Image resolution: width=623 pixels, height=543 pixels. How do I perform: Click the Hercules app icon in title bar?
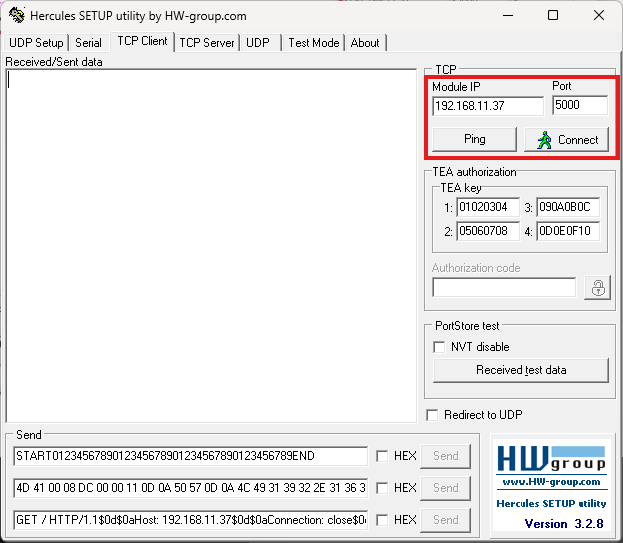click(15, 15)
